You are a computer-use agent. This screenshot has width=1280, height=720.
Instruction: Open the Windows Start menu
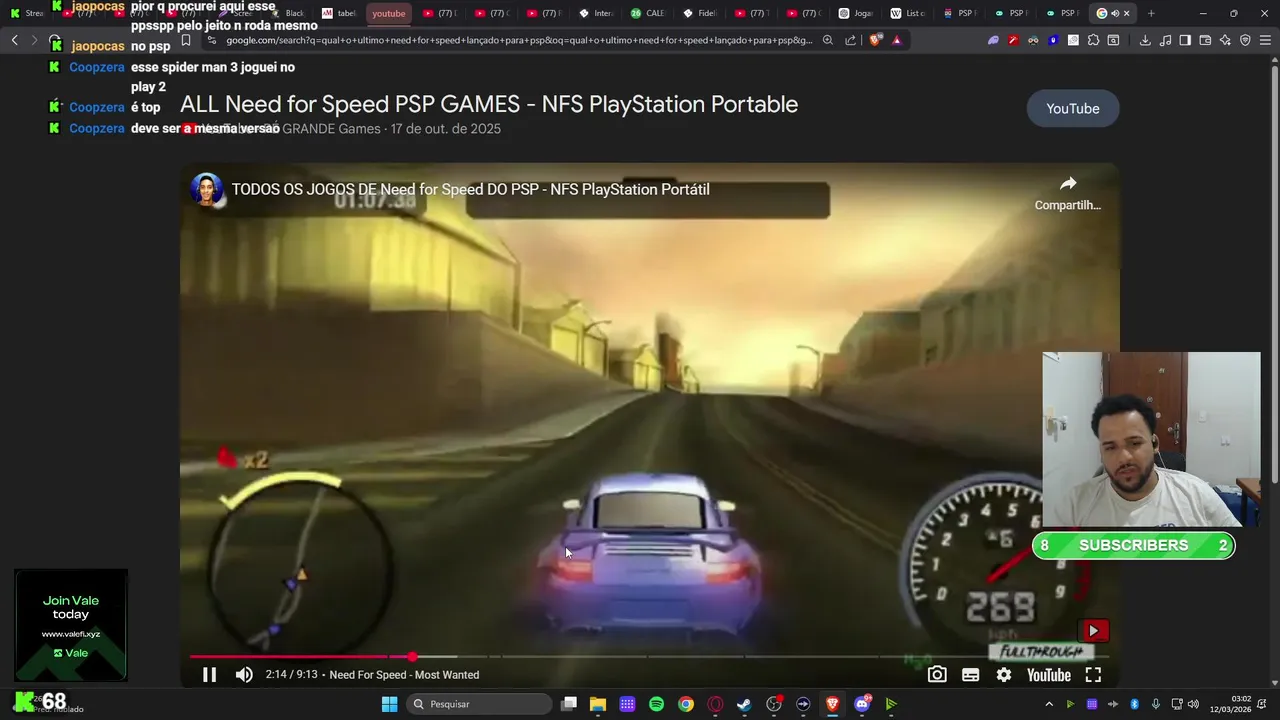pyautogui.click(x=389, y=704)
